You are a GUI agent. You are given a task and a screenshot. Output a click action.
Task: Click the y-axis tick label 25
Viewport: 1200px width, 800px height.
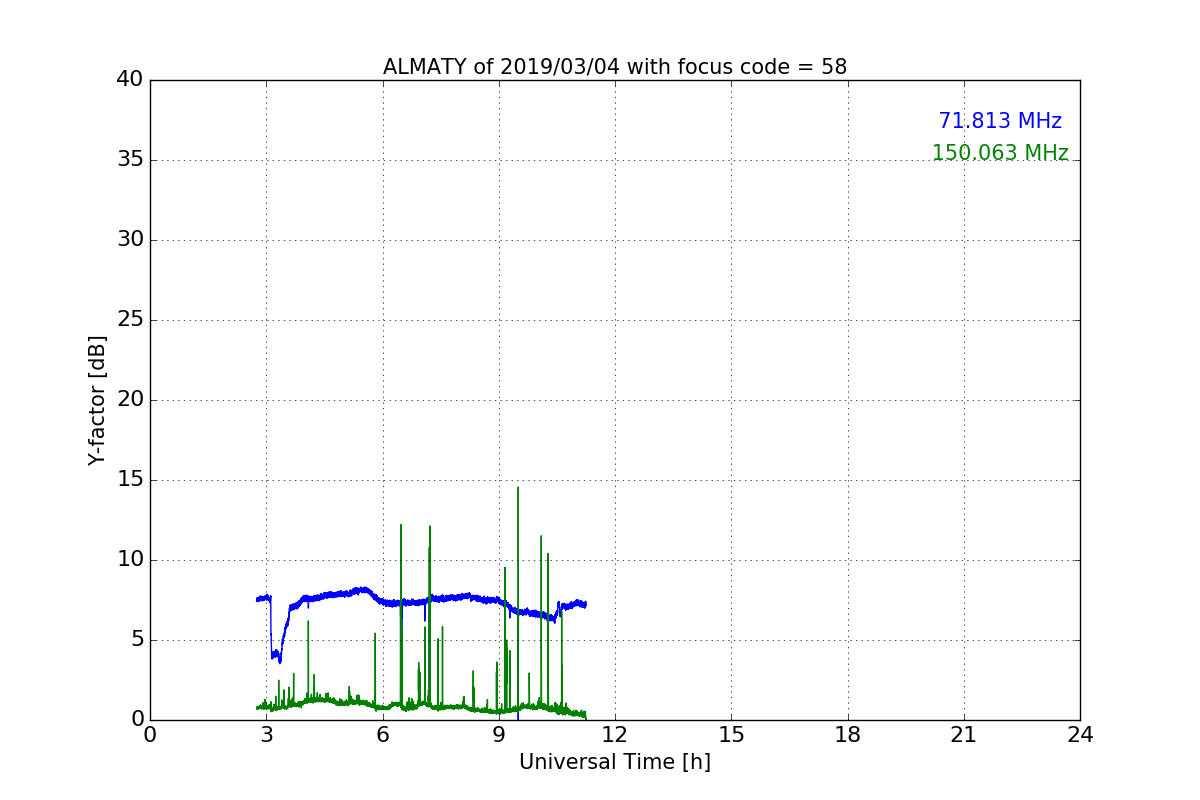click(x=130, y=320)
